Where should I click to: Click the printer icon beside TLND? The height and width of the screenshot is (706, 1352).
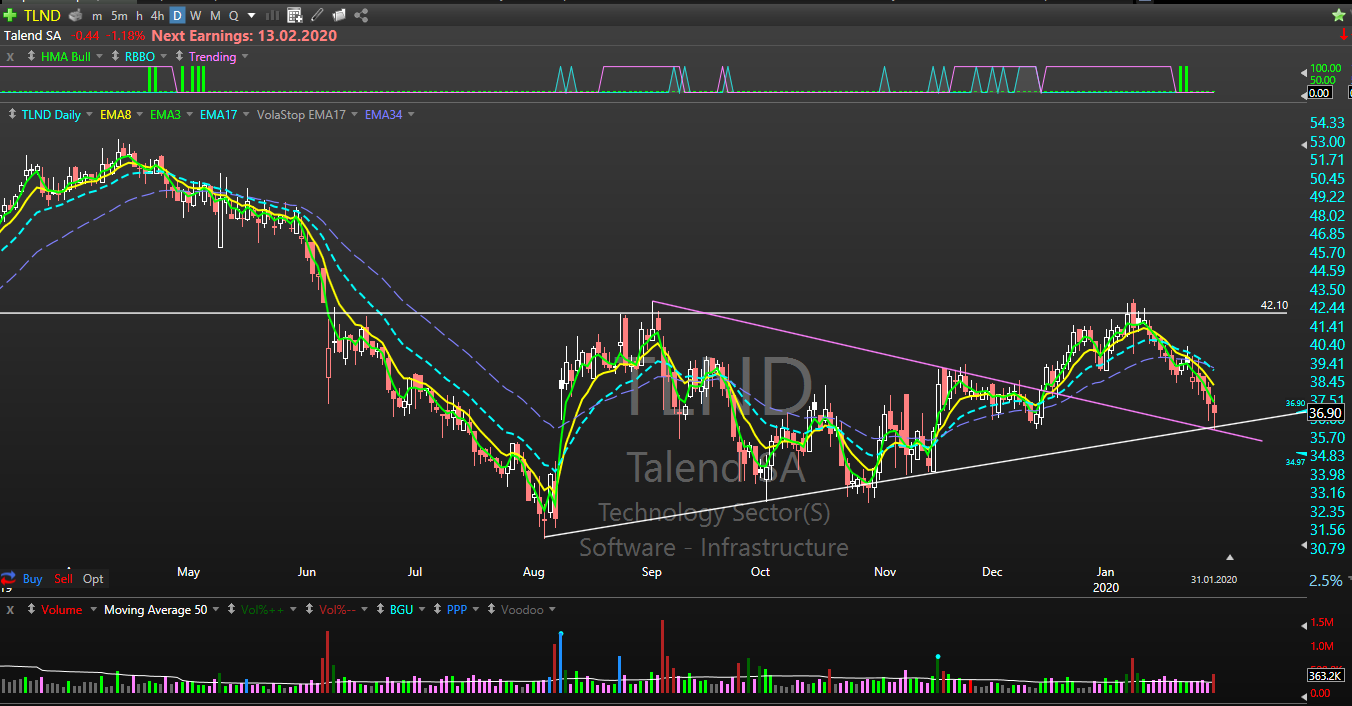tap(74, 16)
